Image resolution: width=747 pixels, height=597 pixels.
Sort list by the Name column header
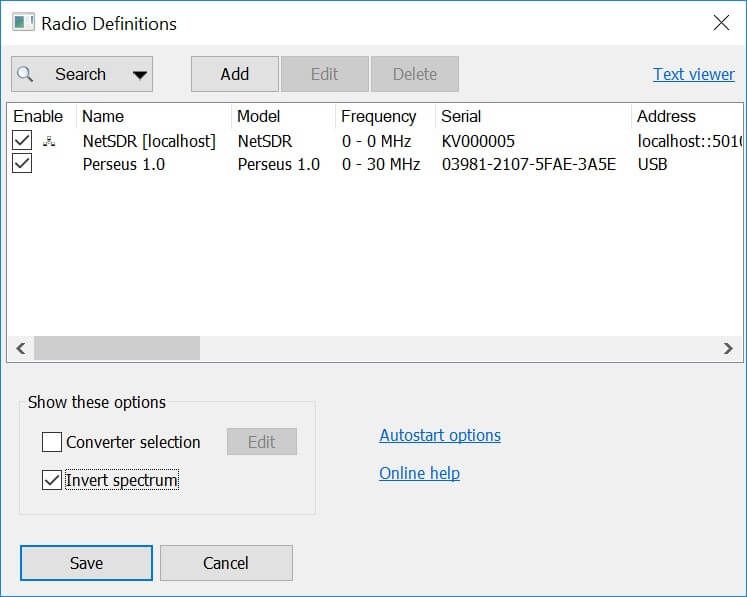point(103,116)
